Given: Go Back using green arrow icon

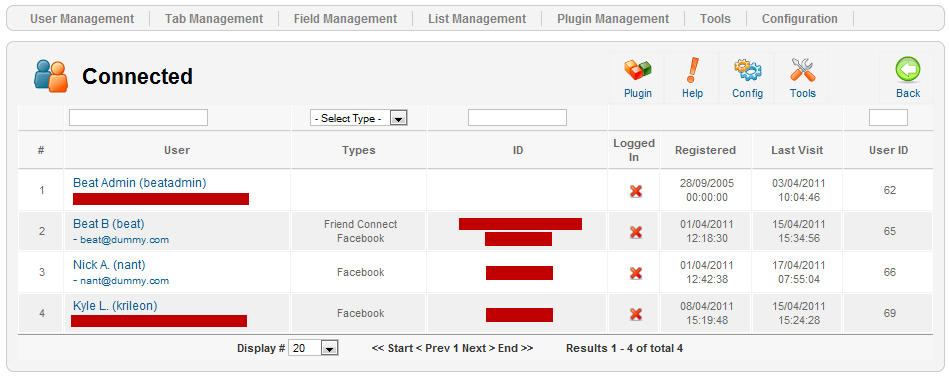Looking at the screenshot, I should tap(908, 70).
